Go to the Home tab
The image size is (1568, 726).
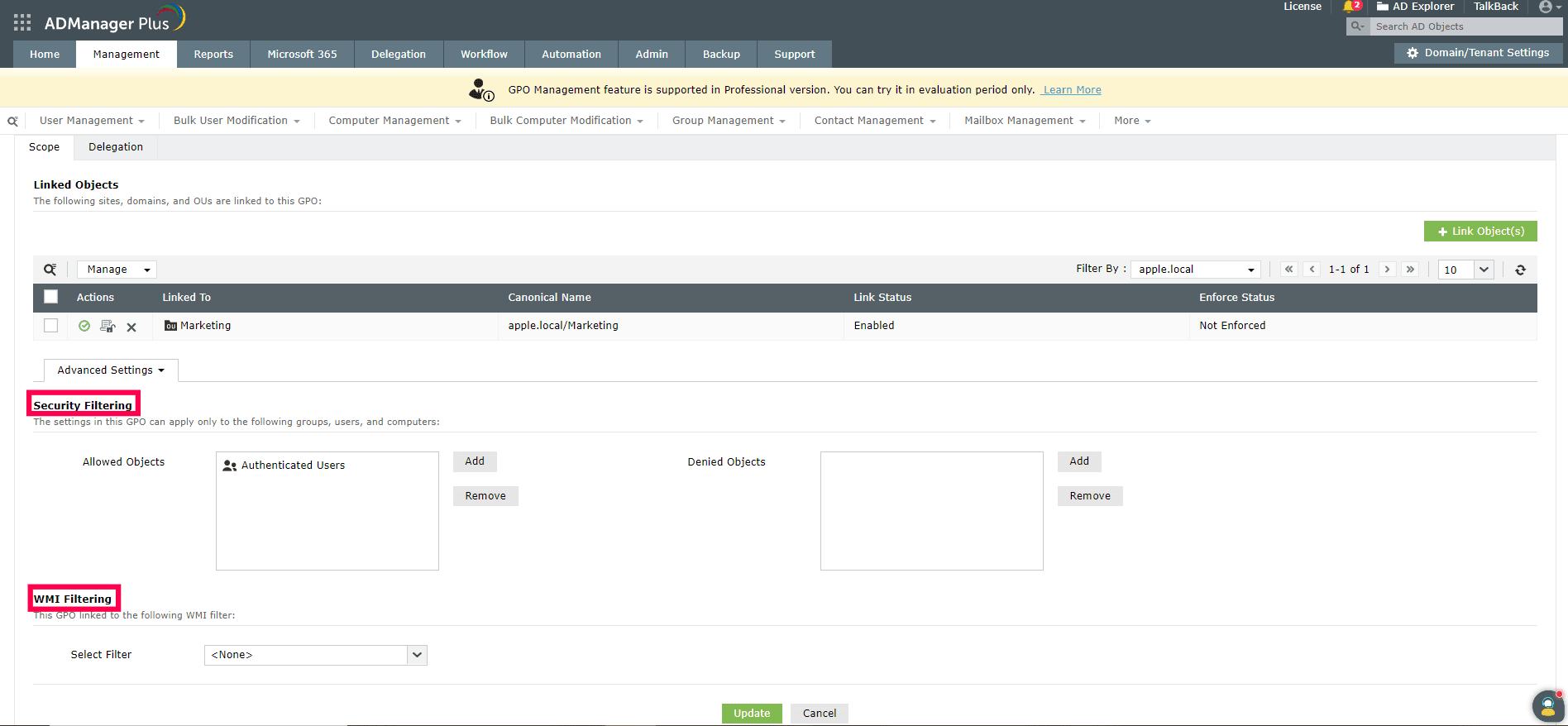click(x=45, y=55)
